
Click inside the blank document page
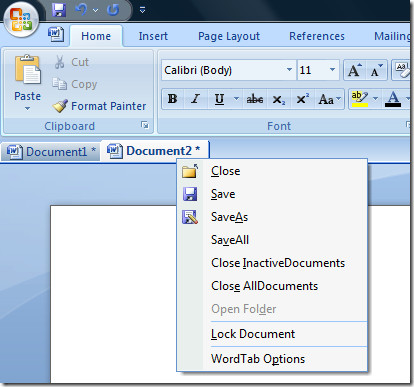pyautogui.click(x=113, y=293)
